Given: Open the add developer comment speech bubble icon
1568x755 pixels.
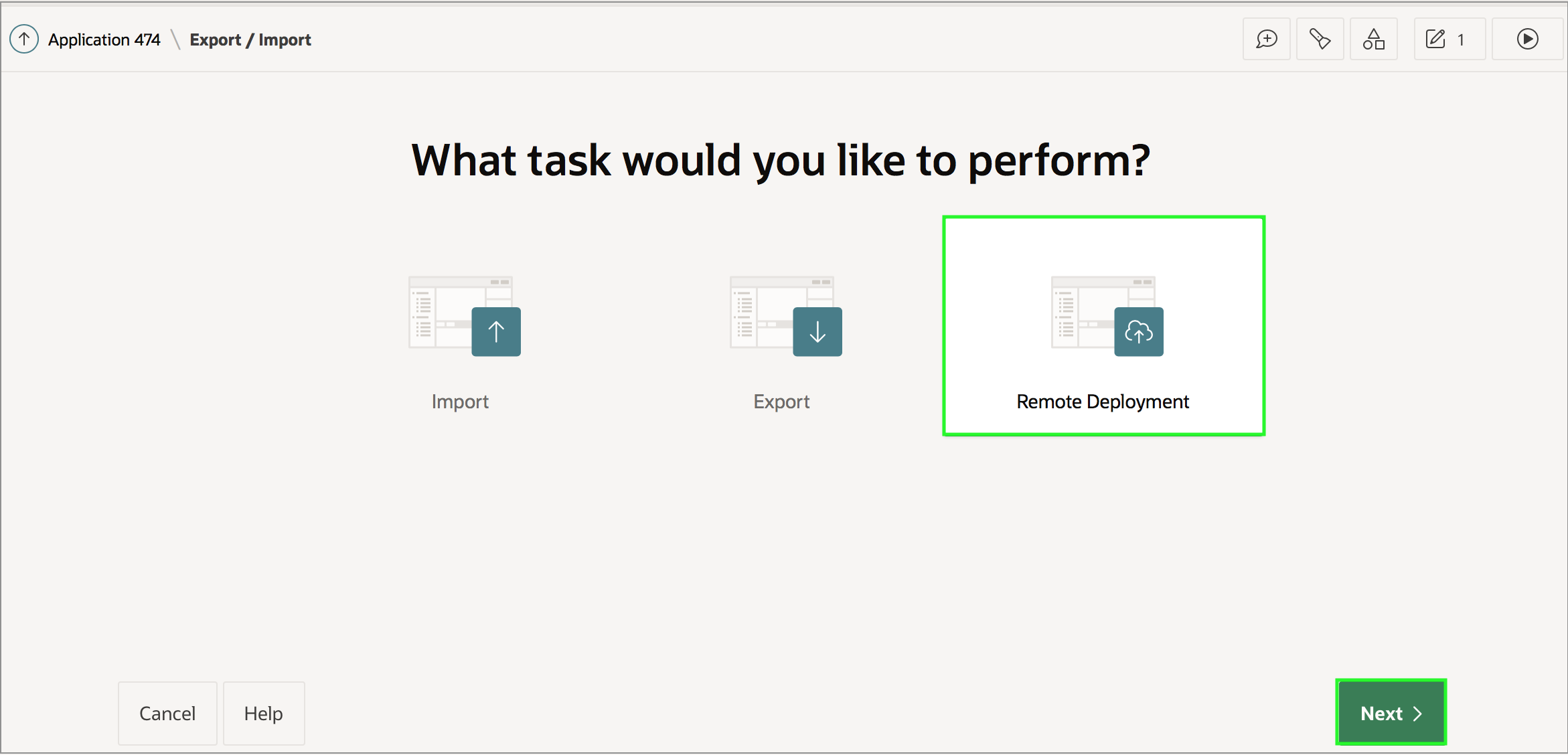Looking at the screenshot, I should click(1266, 39).
